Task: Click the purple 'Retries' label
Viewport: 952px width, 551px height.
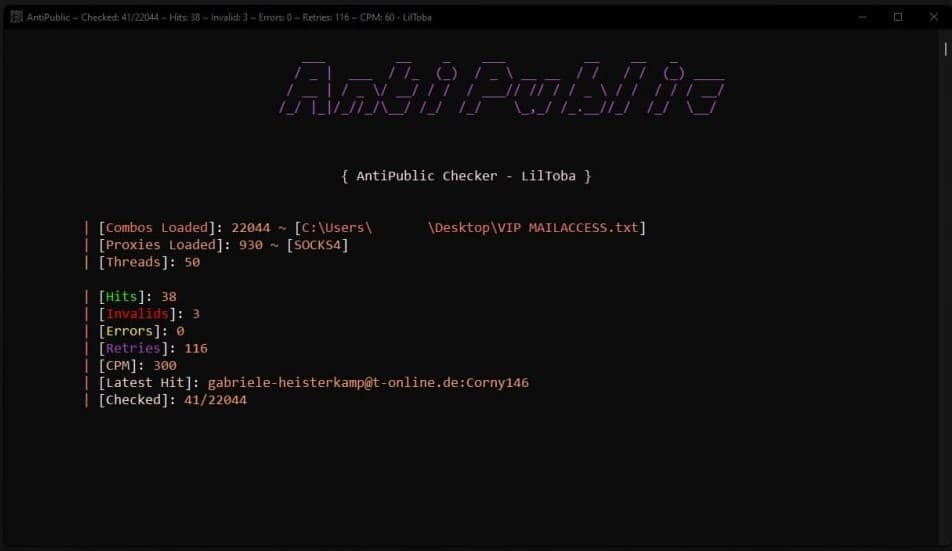Action: point(134,348)
